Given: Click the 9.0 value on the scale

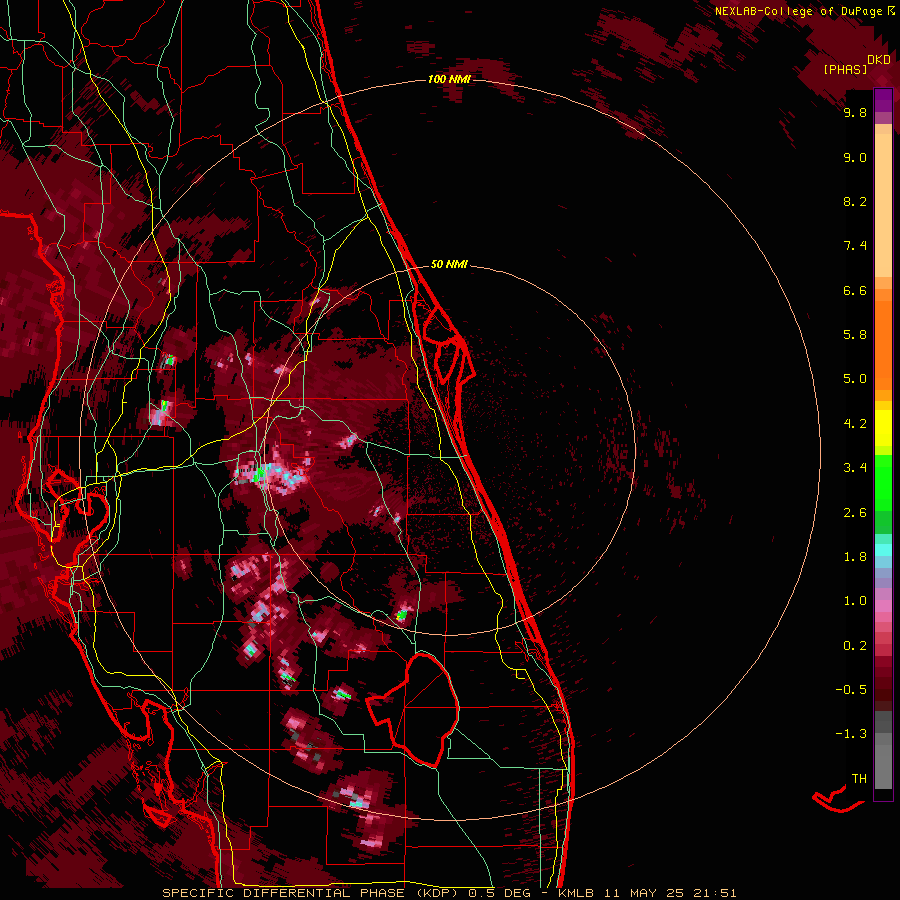Looking at the screenshot, I should click(855, 157).
